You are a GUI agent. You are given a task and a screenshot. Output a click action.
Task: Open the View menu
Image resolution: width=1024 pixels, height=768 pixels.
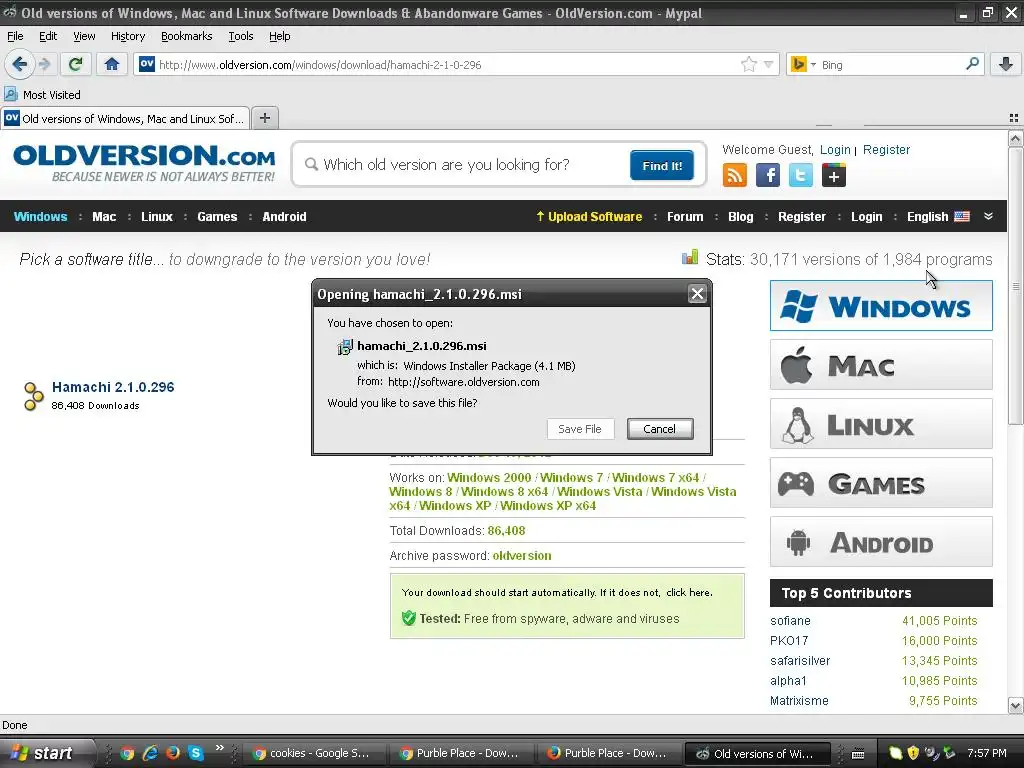pyautogui.click(x=84, y=36)
